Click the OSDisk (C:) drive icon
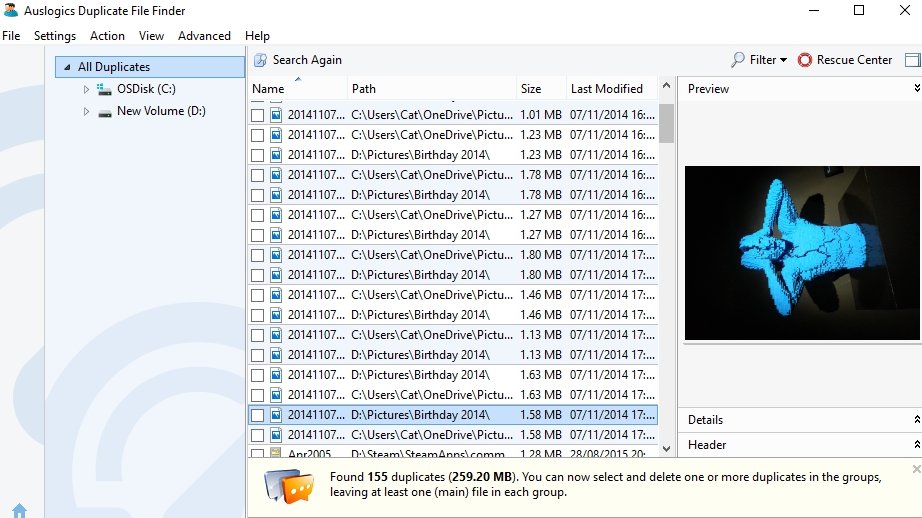Viewport: 922px width, 518px height. [105, 89]
